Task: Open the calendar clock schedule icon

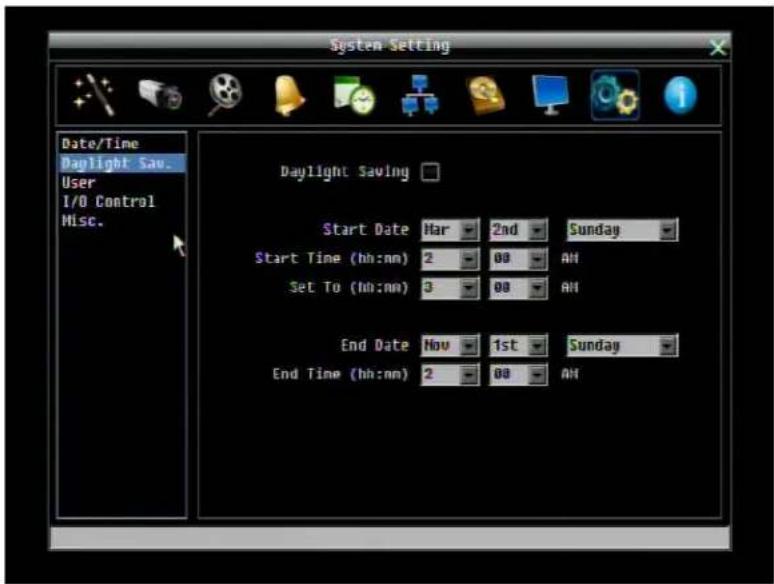Action: tap(354, 95)
